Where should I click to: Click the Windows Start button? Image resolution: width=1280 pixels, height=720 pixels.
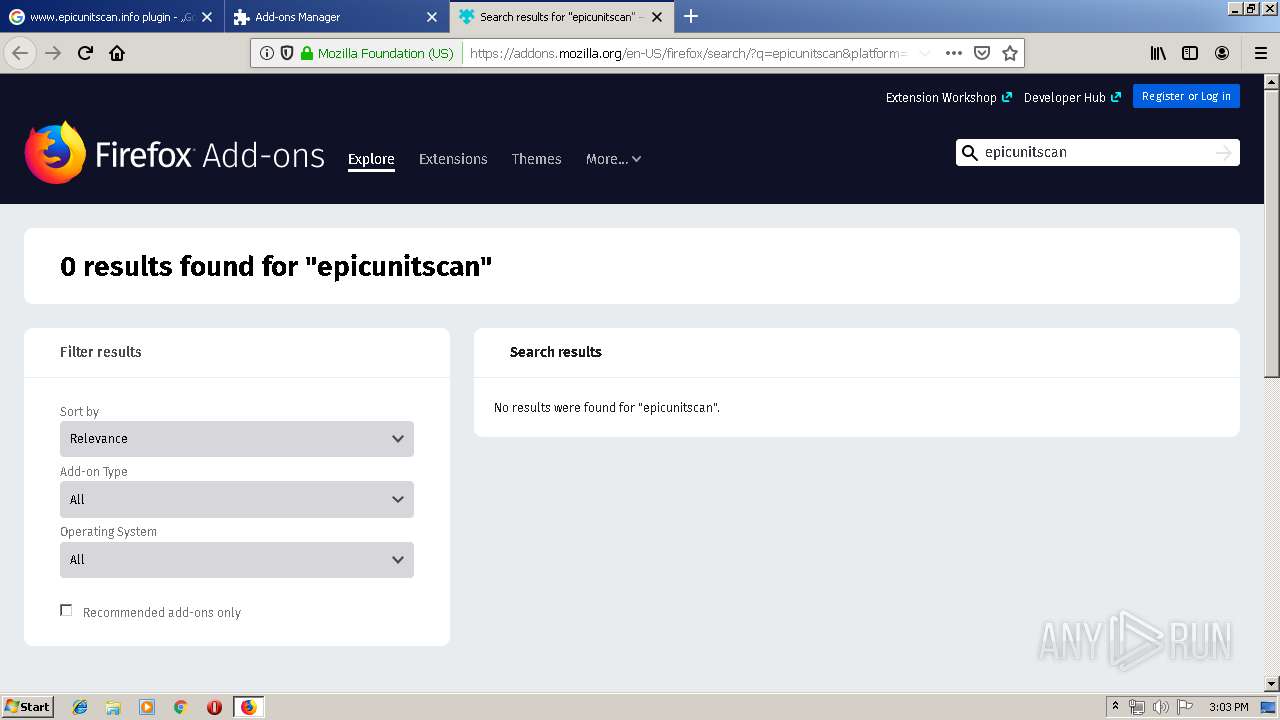(28, 707)
